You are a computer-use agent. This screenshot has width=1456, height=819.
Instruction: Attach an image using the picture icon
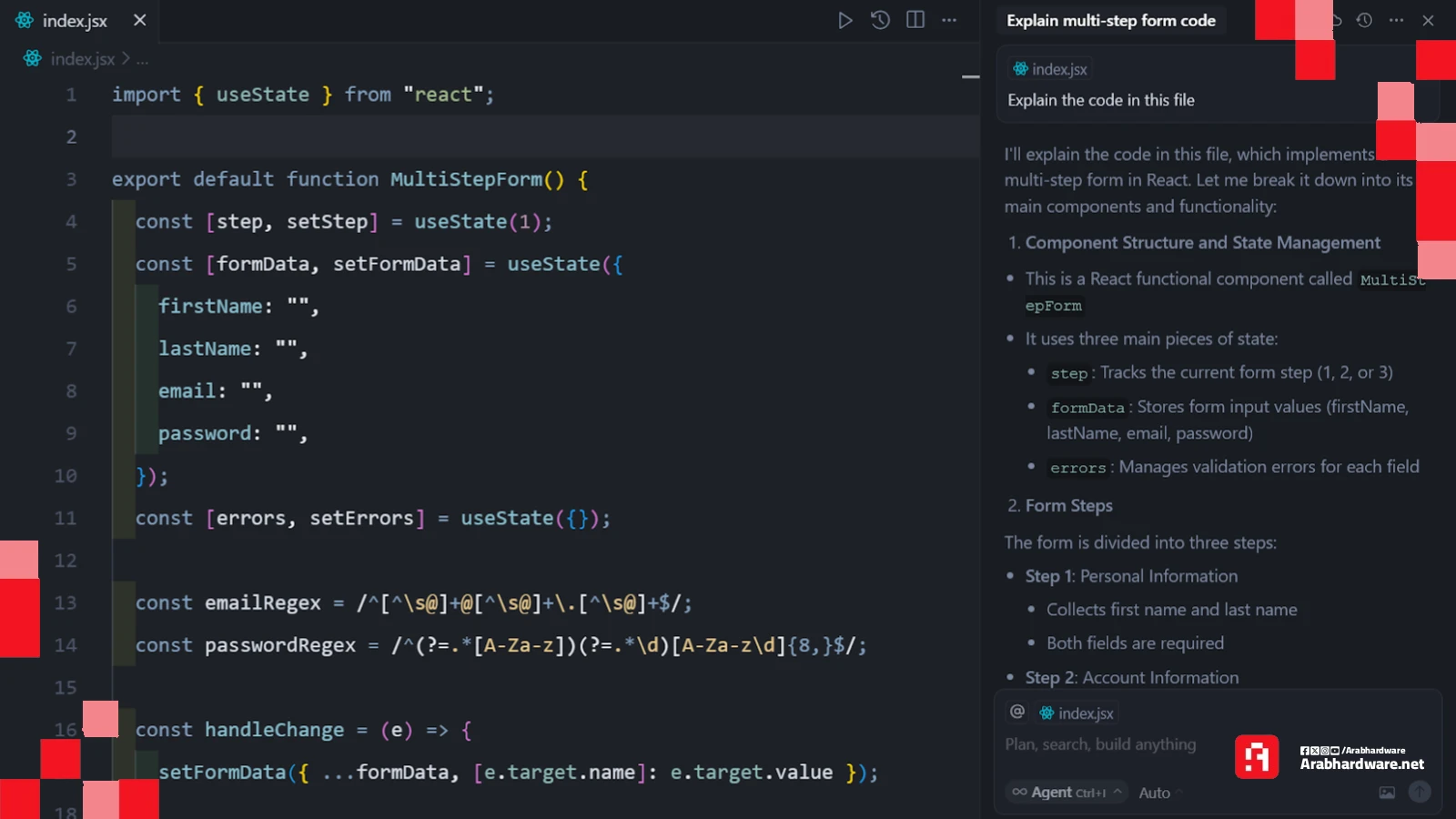pos(1387,793)
